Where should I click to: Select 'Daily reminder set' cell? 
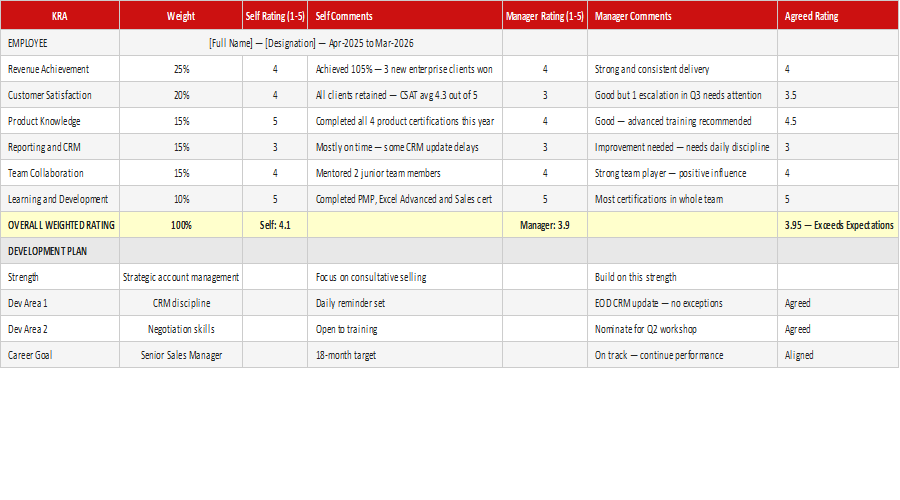coord(405,303)
